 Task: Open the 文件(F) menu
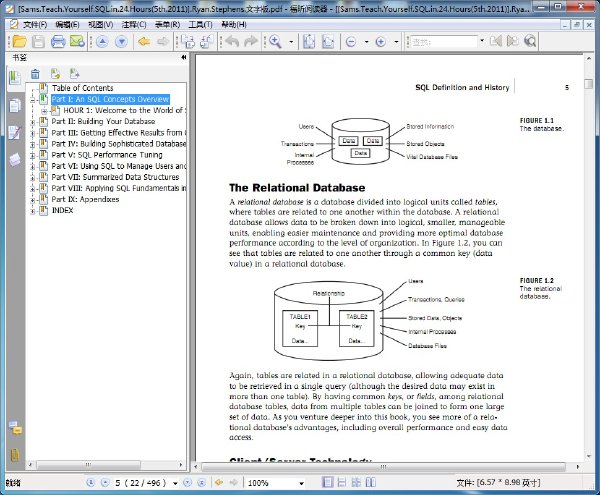pos(35,24)
